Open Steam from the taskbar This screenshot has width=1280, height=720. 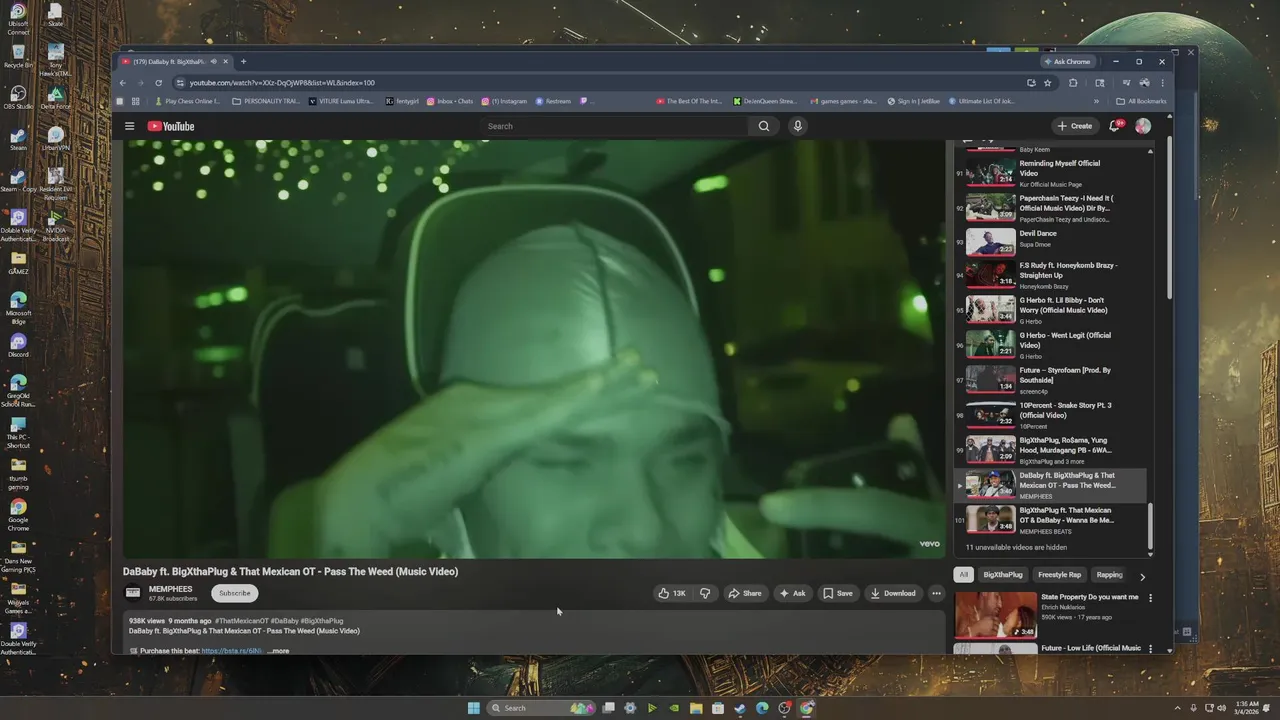pos(740,708)
